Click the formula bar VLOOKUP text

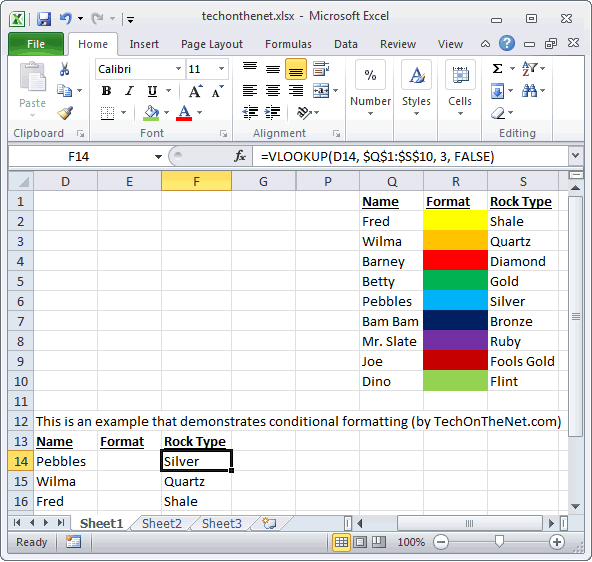377,156
